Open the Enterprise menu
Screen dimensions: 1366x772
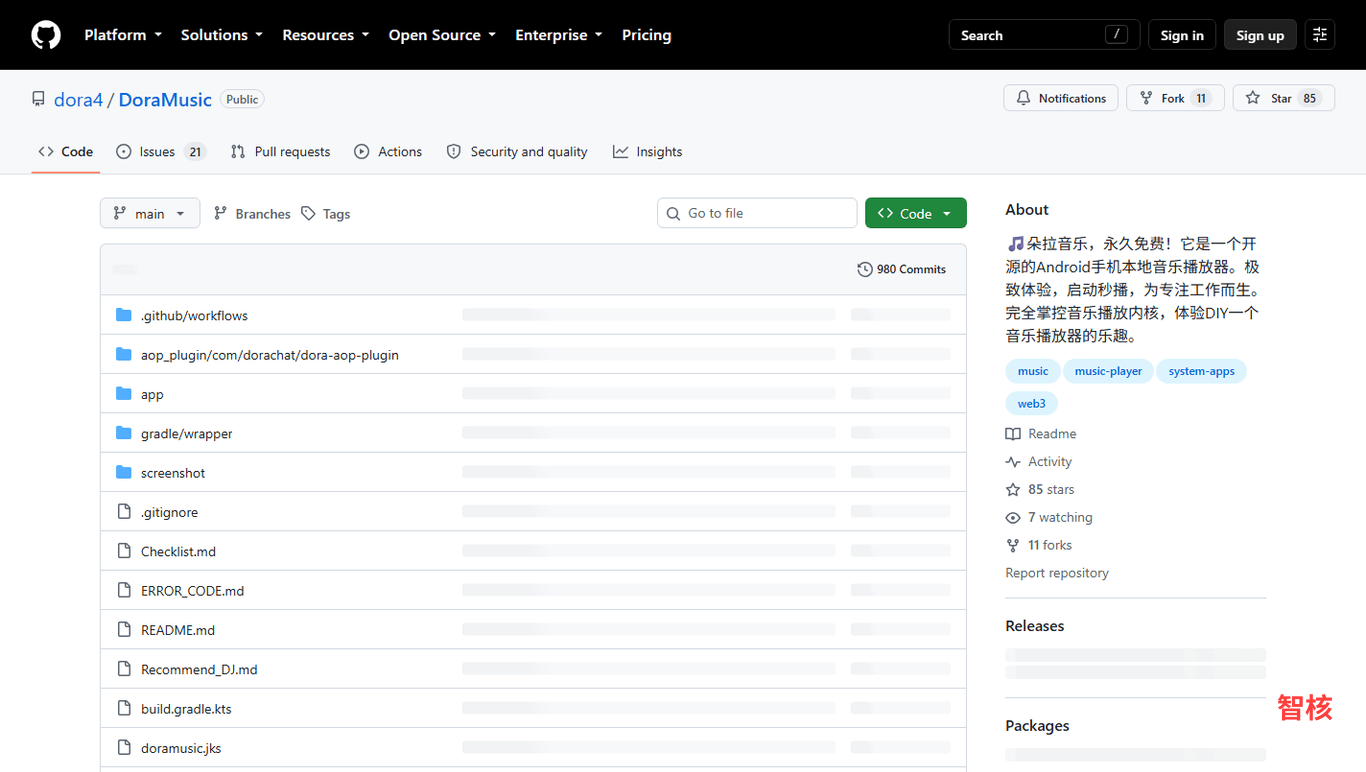[559, 35]
